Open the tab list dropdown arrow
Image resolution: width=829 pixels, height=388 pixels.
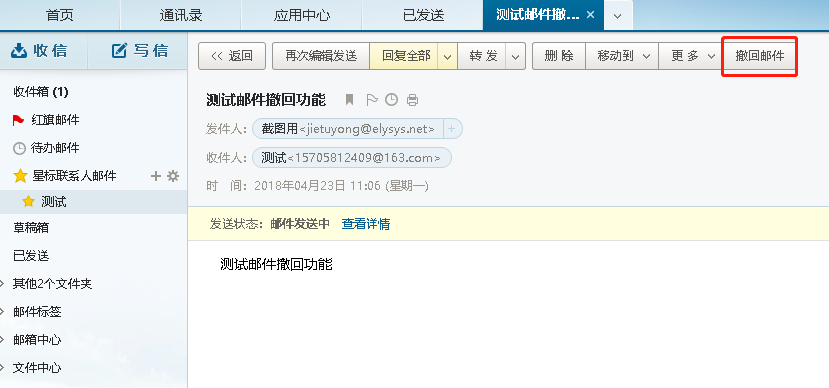[618, 15]
